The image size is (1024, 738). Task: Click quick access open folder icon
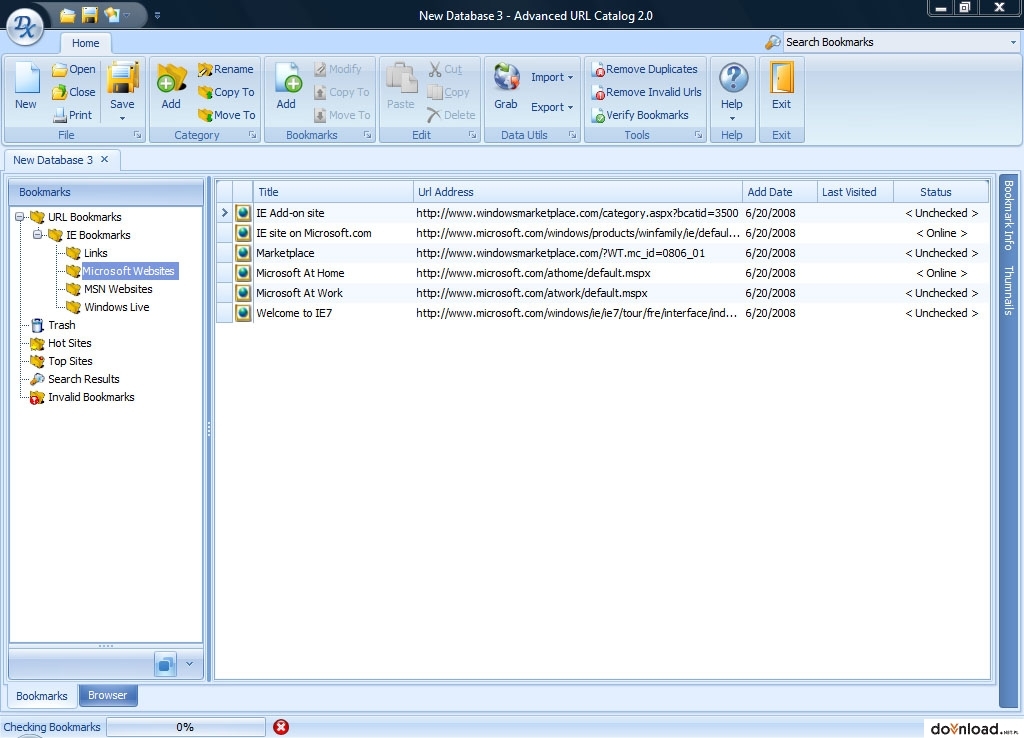67,14
